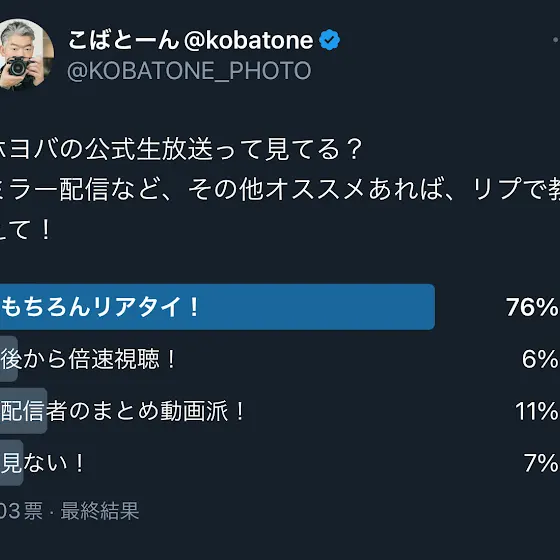Screen dimensions: 560x560
Task: Select the tweet text line ending 見てる？
Action: (x=181, y=149)
